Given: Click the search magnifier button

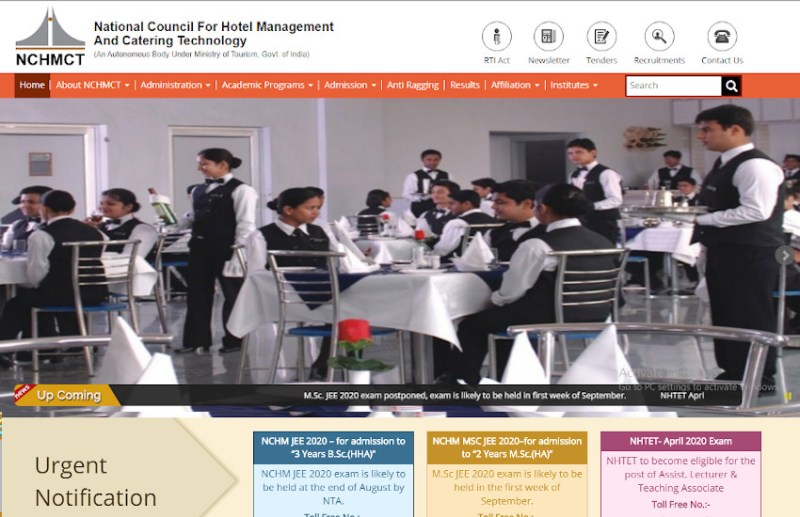Looking at the screenshot, I should pyautogui.click(x=731, y=86).
